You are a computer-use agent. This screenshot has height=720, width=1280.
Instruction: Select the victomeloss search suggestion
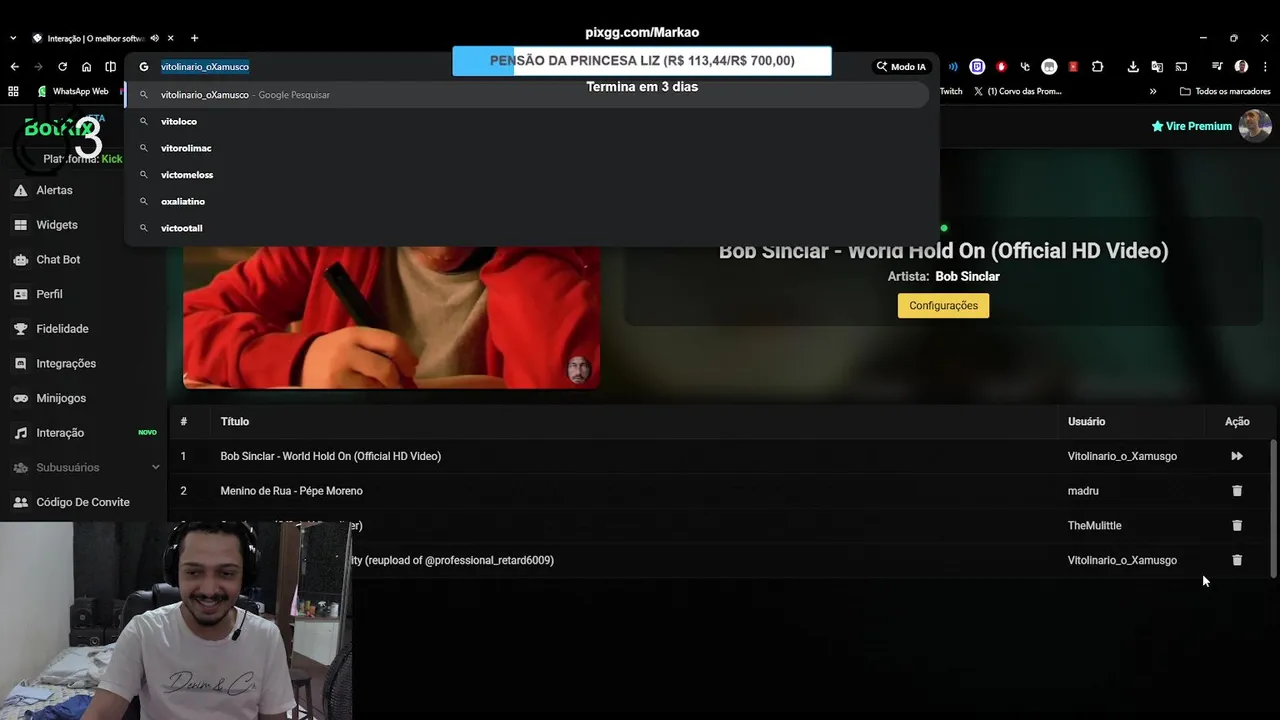(527, 175)
